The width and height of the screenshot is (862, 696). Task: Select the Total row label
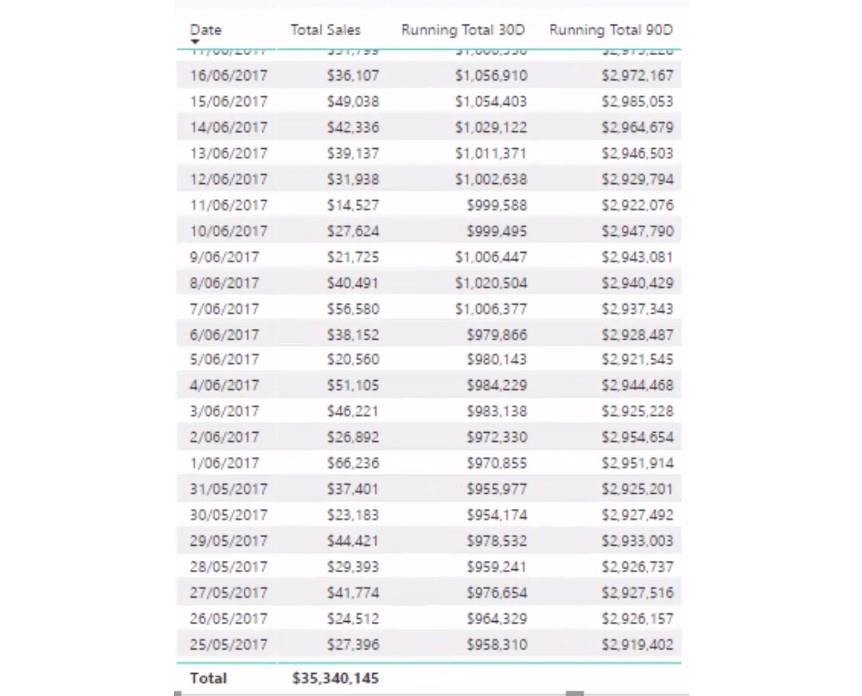pos(208,678)
